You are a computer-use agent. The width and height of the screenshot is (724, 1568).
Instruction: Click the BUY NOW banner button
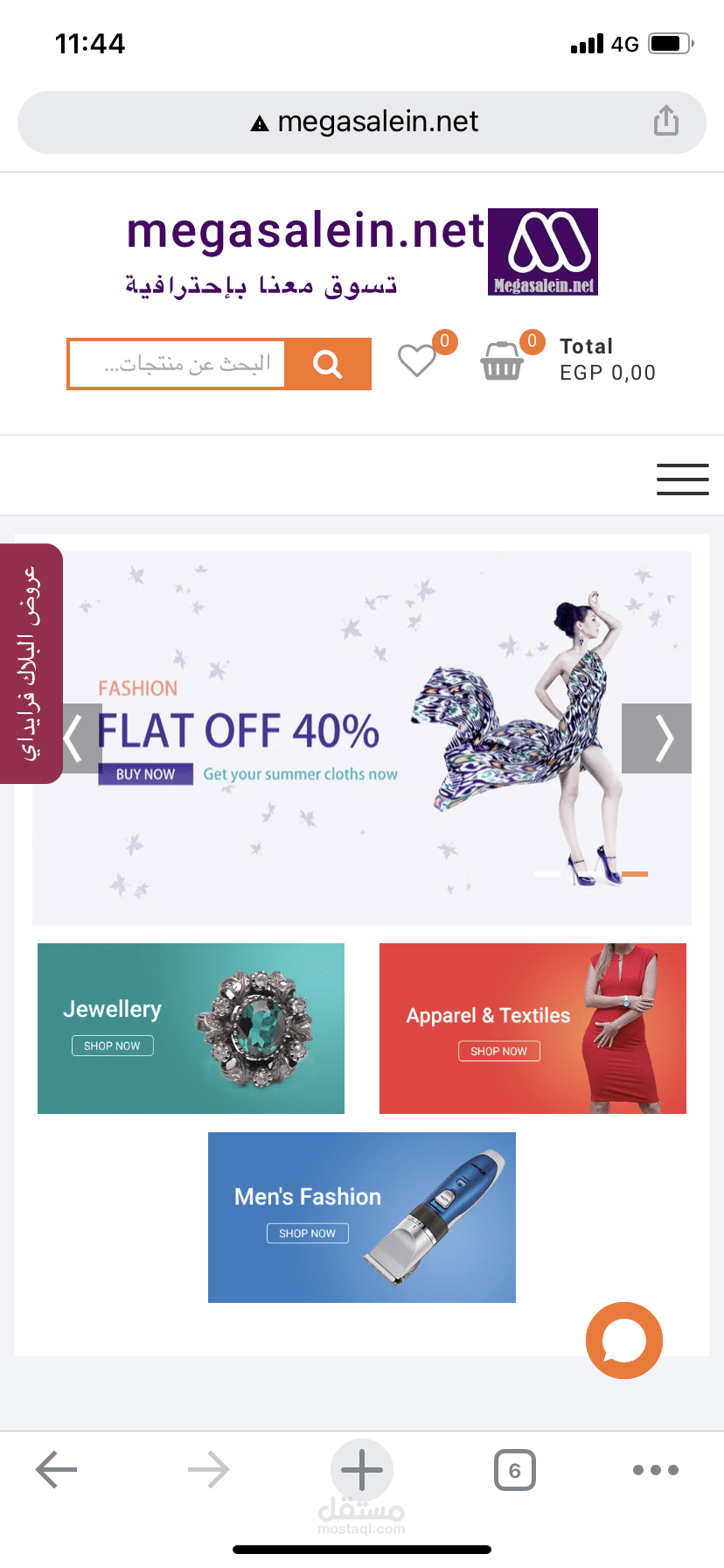[145, 774]
